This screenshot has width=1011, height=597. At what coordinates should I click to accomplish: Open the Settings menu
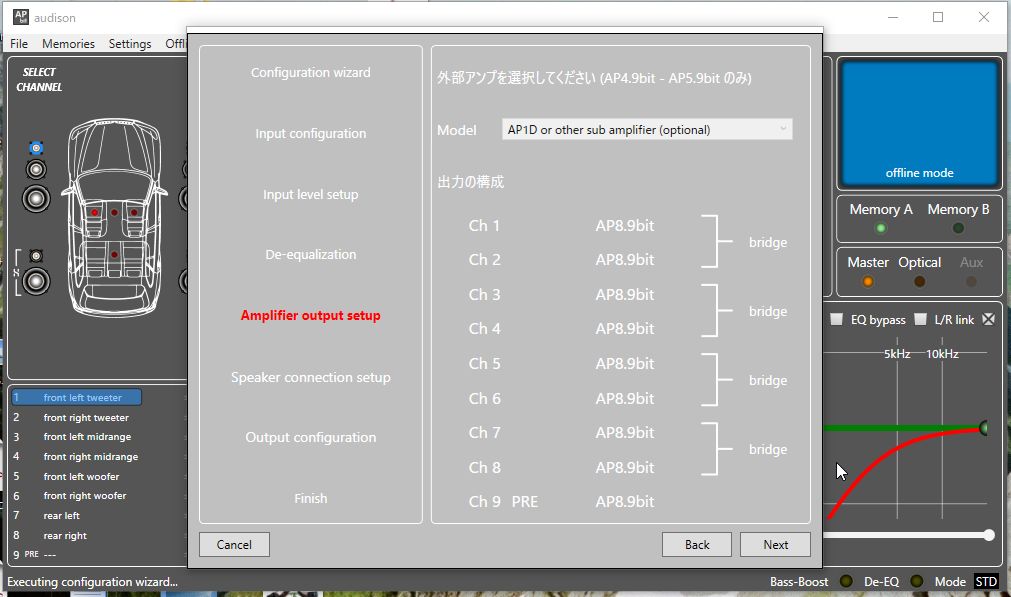130,44
